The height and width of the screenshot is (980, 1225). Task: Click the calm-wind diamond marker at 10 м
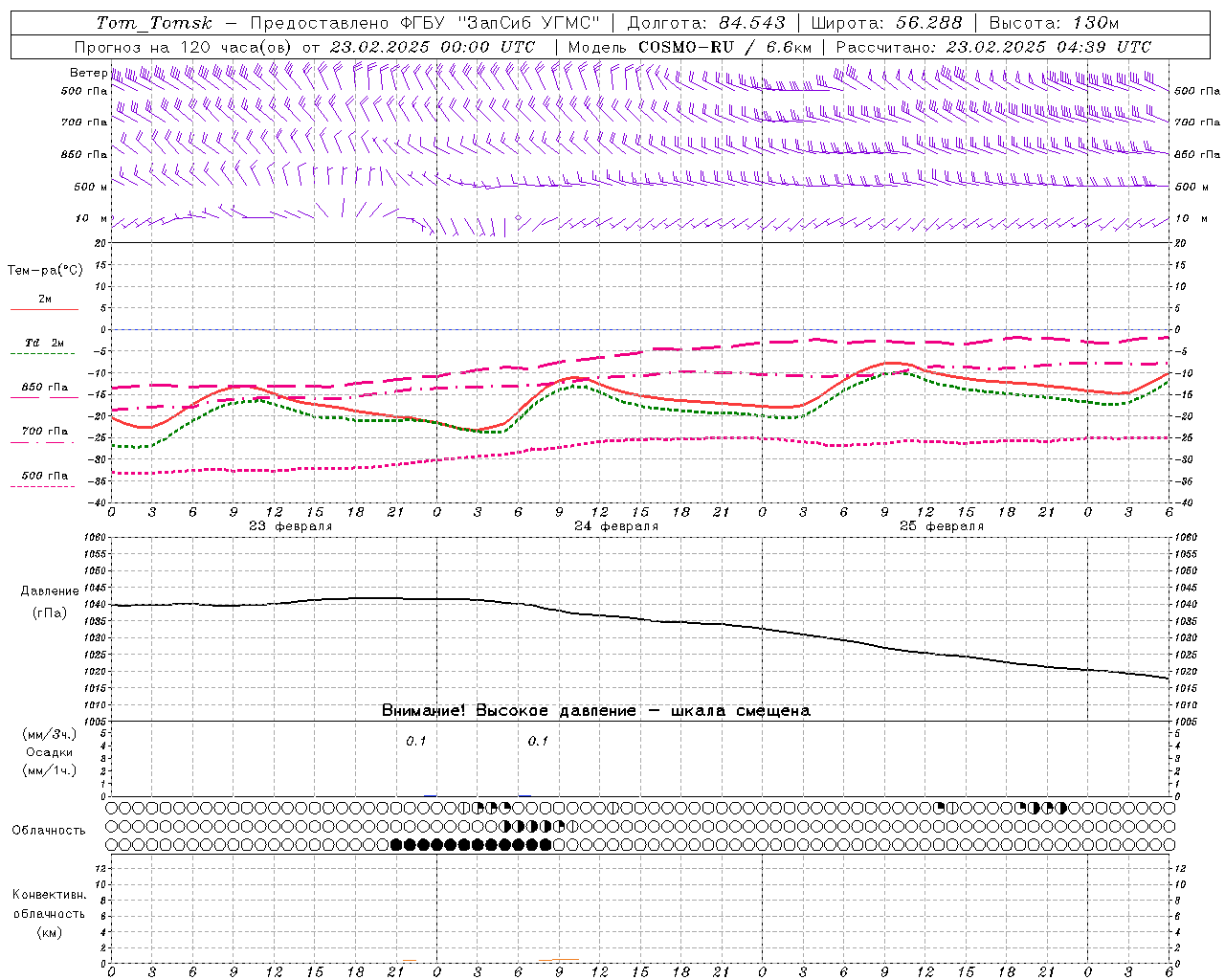[x=518, y=218]
